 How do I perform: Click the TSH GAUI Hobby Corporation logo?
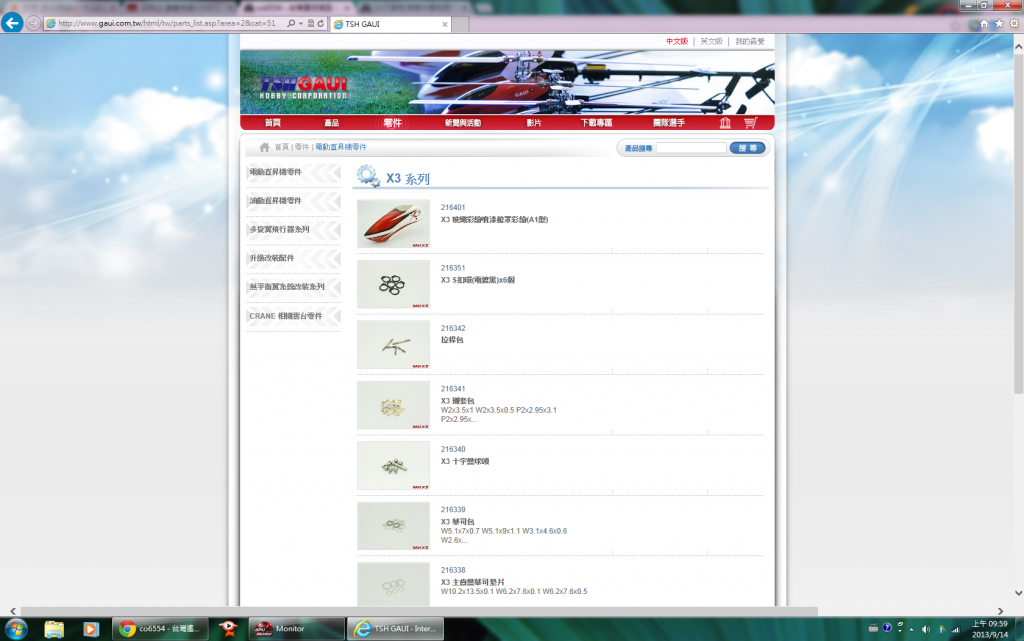304,87
